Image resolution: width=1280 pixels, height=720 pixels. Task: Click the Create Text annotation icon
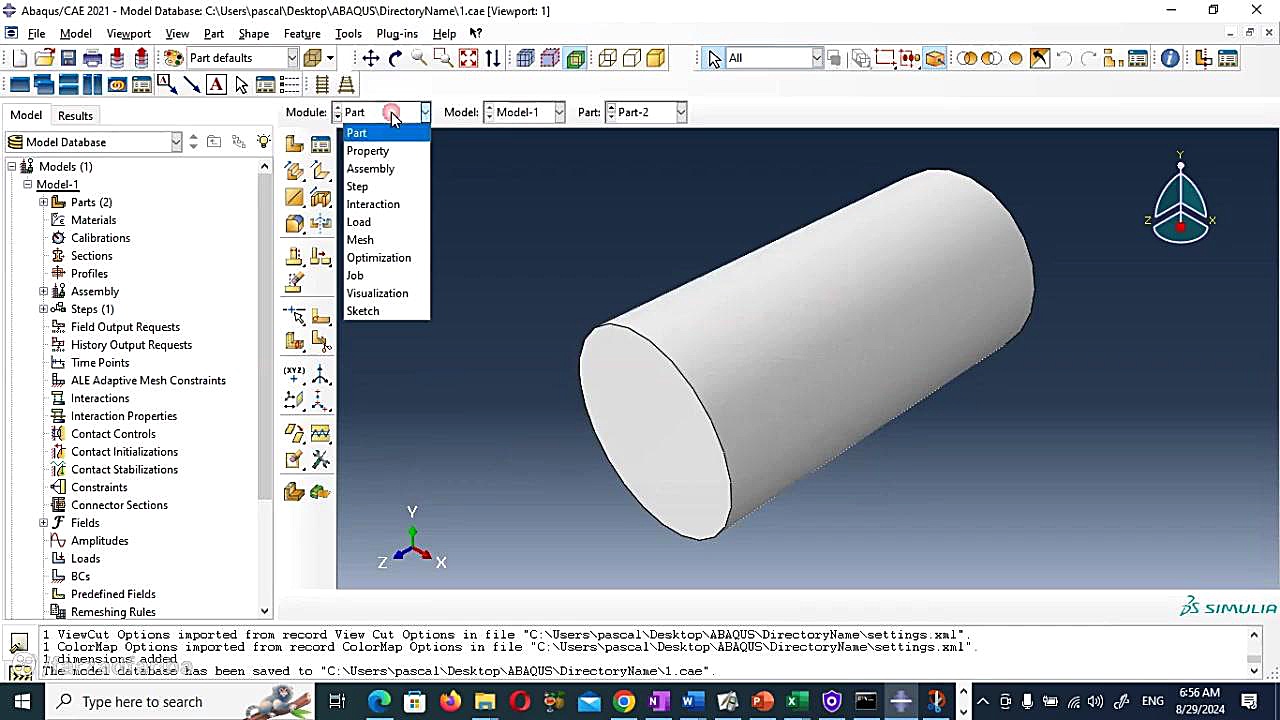[x=216, y=85]
